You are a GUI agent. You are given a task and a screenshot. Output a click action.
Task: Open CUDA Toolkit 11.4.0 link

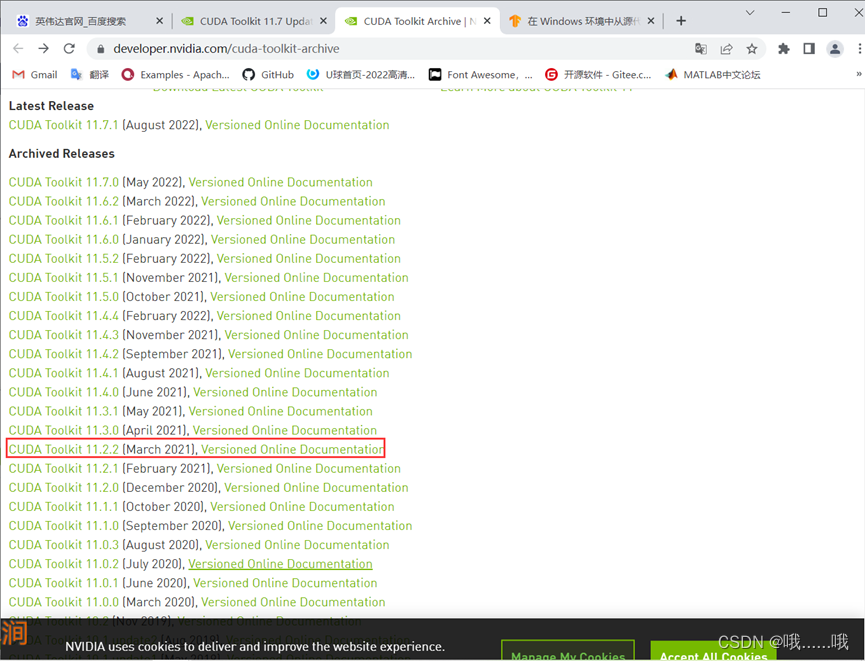click(63, 392)
